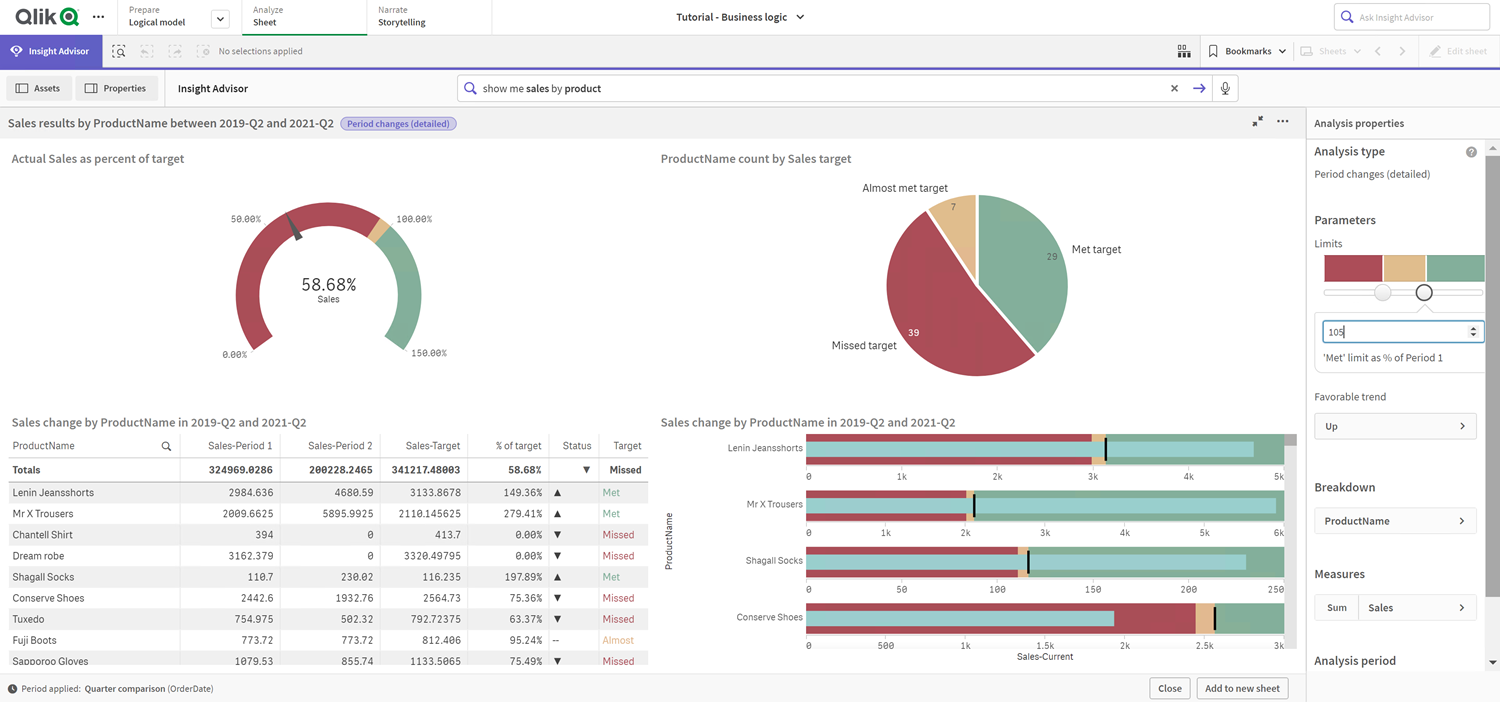This screenshot has height=702, width=1500.
Task: Click the step back in selections icon
Action: click(x=147, y=51)
